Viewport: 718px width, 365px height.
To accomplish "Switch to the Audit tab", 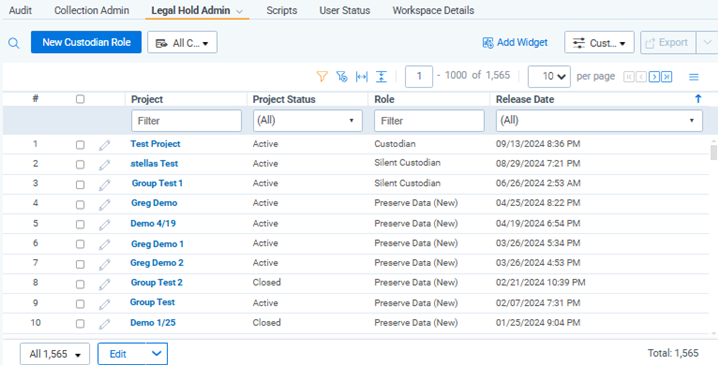I will pos(20,10).
